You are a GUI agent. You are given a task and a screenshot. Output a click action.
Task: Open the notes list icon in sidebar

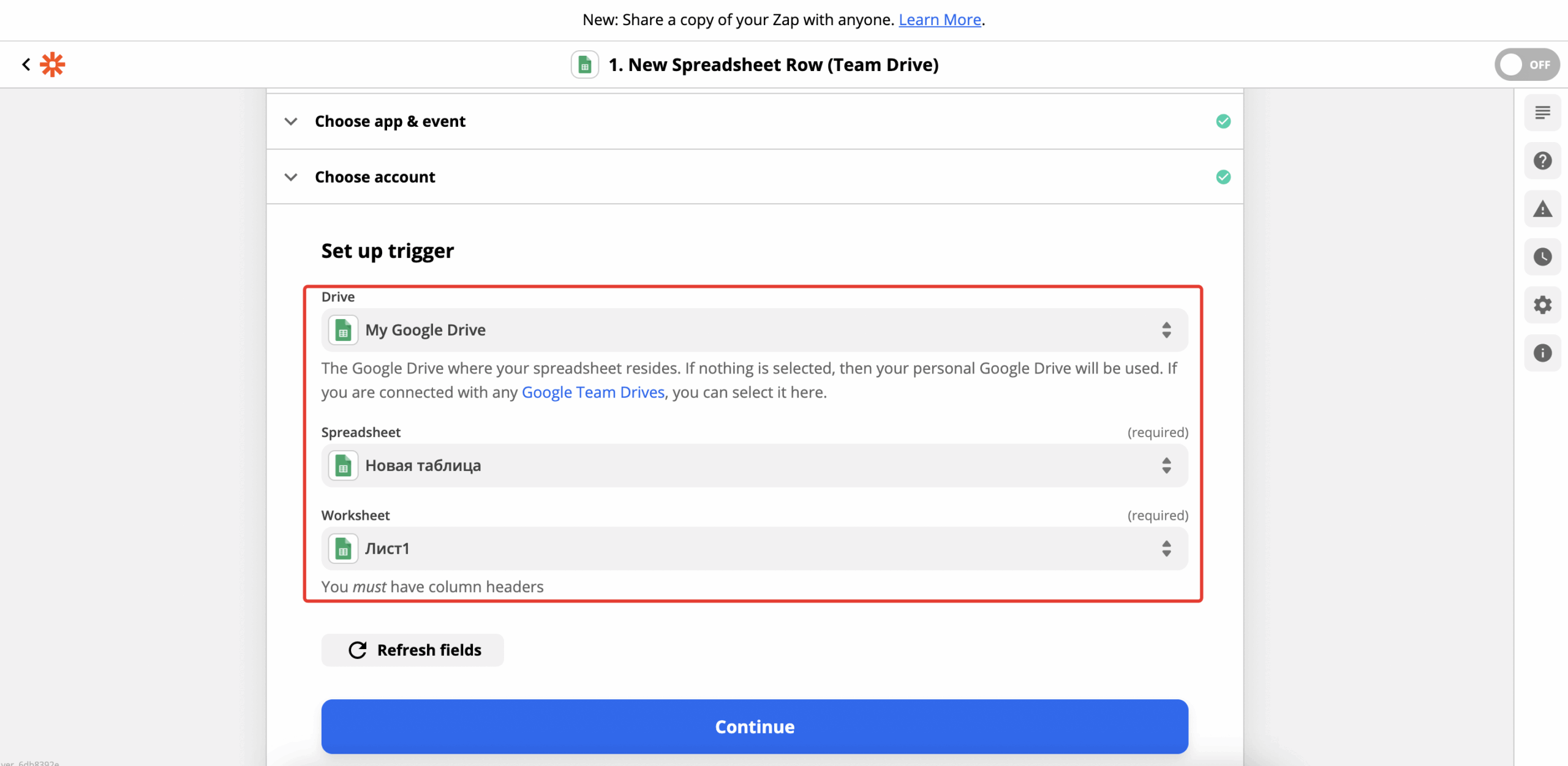pos(1542,113)
